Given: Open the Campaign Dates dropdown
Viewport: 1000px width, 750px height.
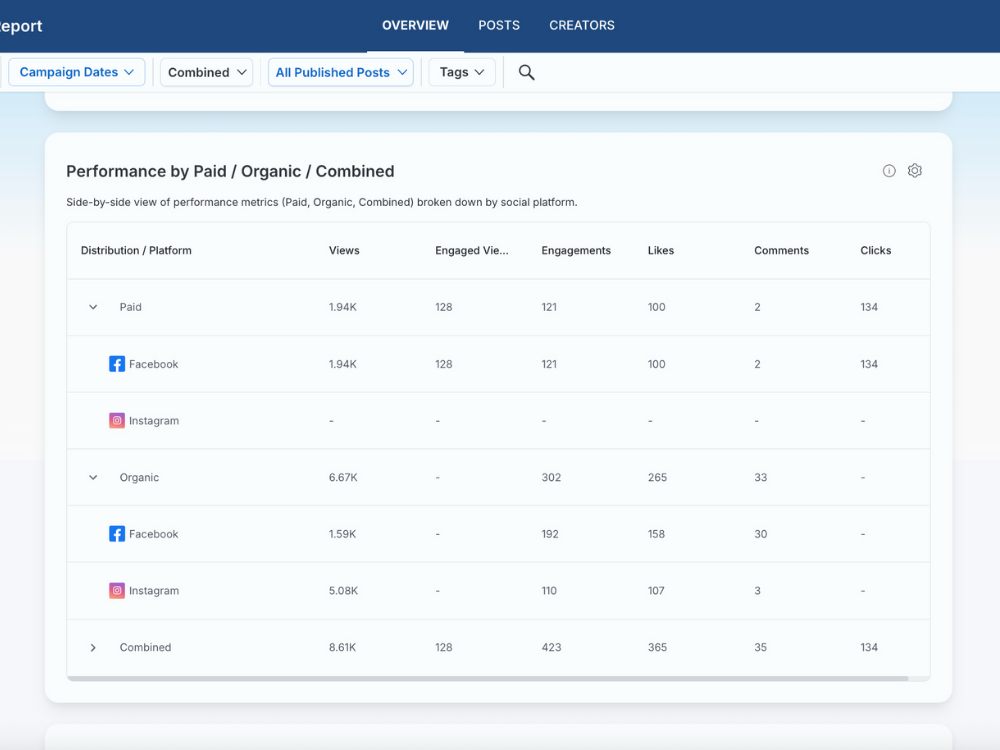Looking at the screenshot, I should tap(77, 72).
